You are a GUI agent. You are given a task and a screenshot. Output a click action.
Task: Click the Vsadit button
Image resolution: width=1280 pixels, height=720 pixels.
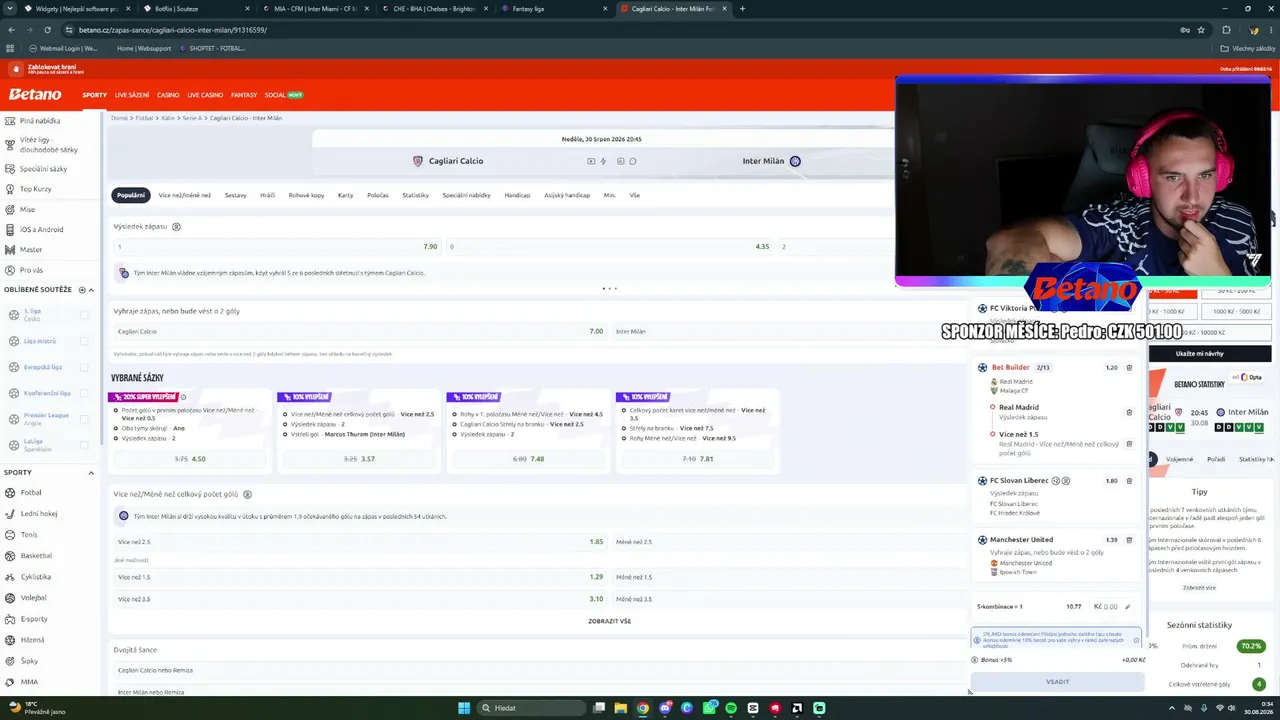click(1057, 682)
